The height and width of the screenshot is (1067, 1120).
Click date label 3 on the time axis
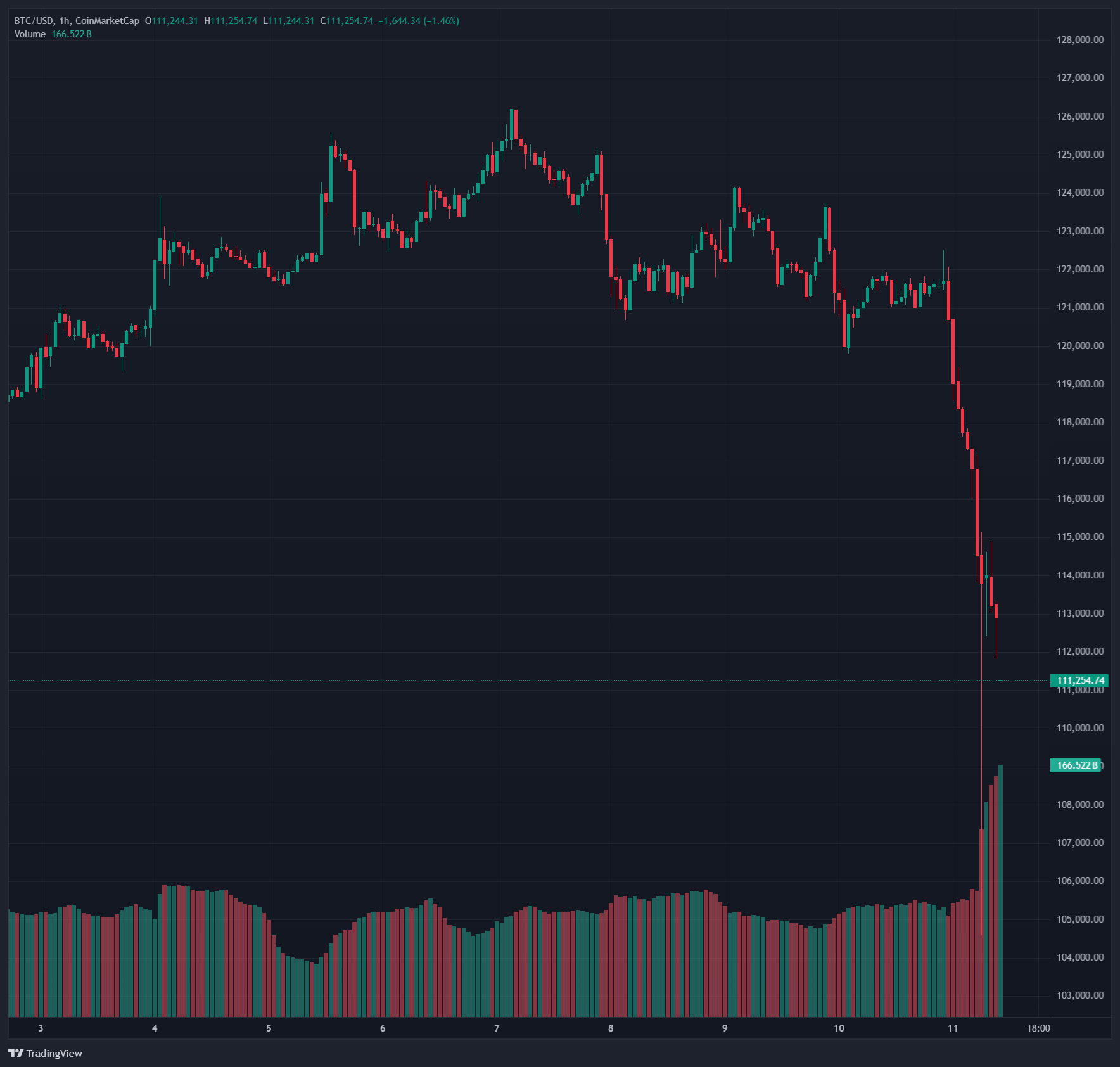pyautogui.click(x=41, y=1028)
